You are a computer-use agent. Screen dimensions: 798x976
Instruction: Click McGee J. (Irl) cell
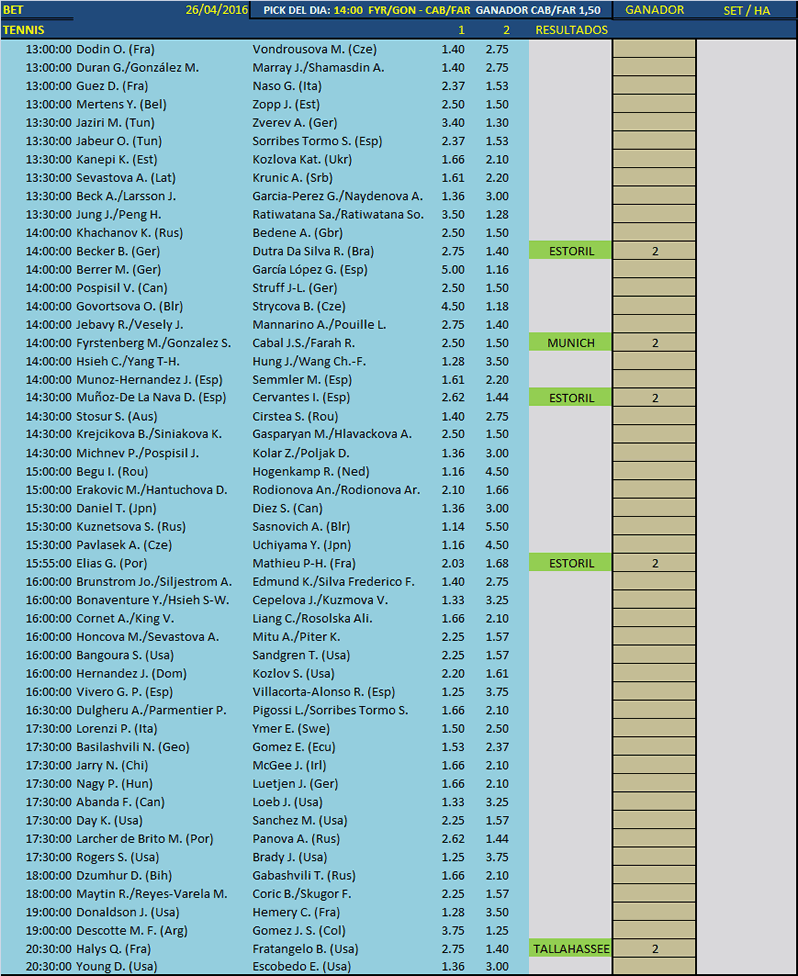(x=289, y=765)
